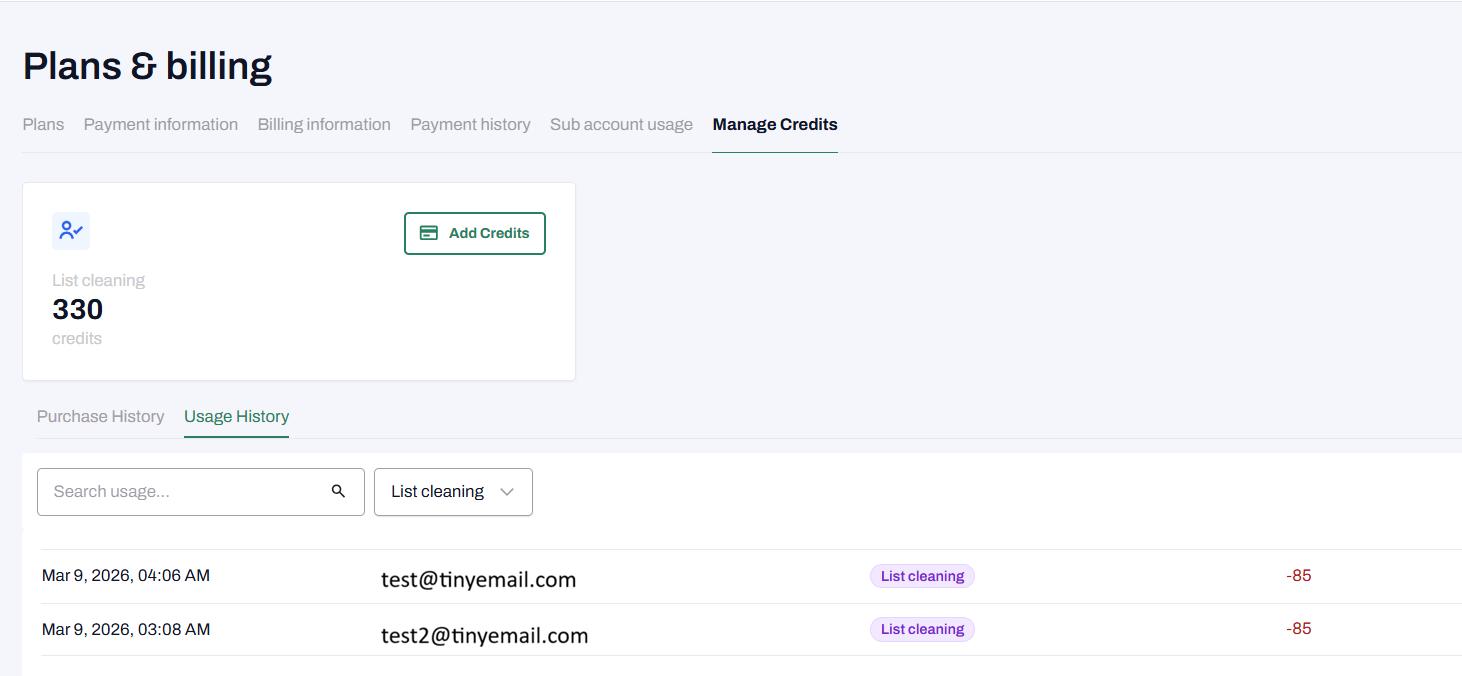Select the Payment history tab
Viewport: 1462px width, 676px height.
click(470, 125)
